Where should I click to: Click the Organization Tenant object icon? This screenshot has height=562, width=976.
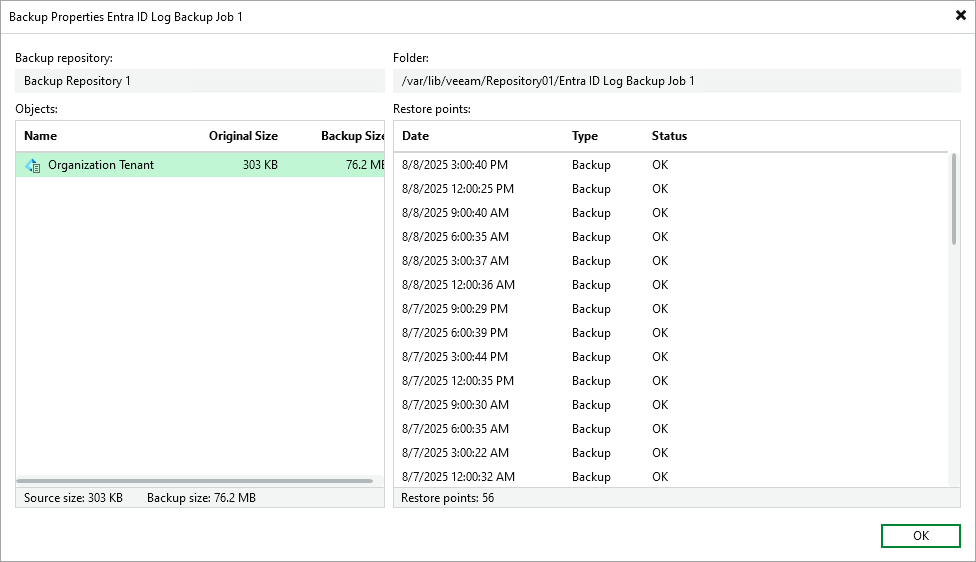coord(32,166)
